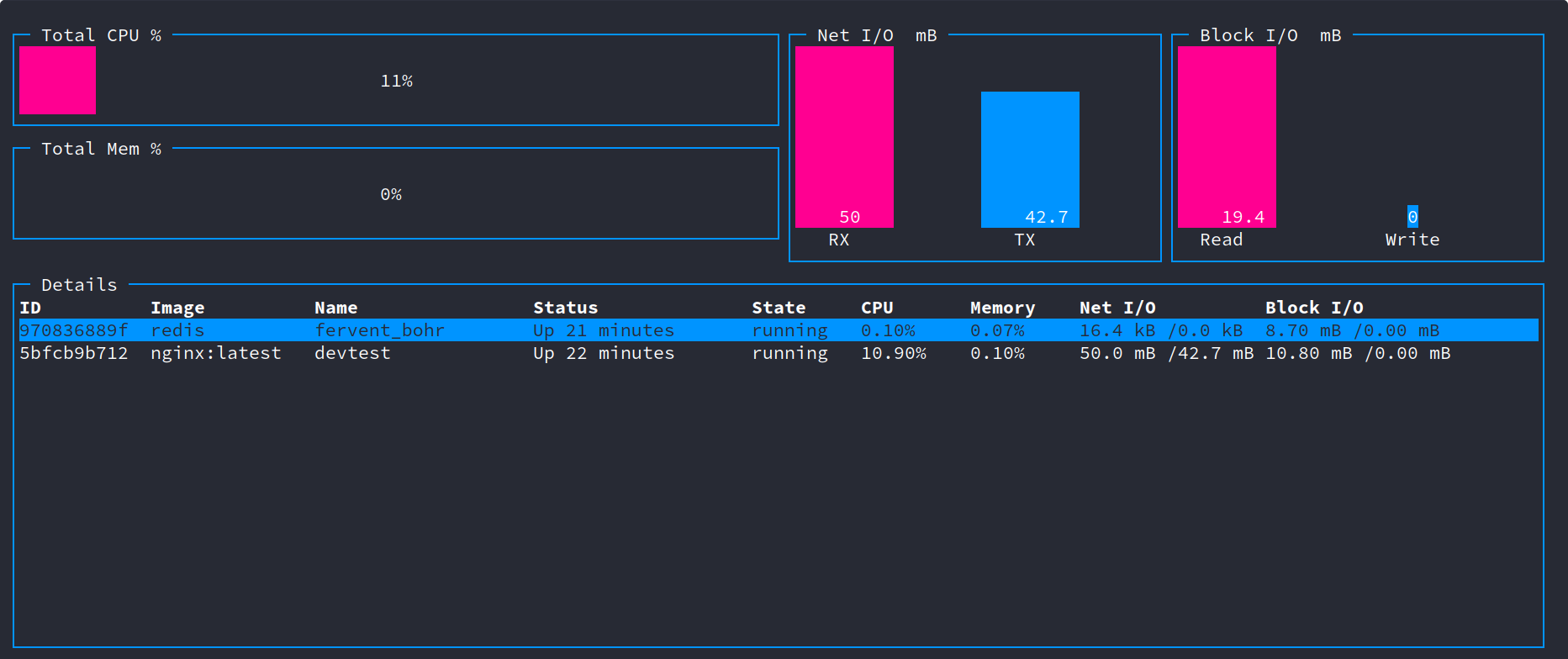1568x659 pixels.
Task: Click the 'Block I/O mB' panel title
Action: click(1270, 35)
